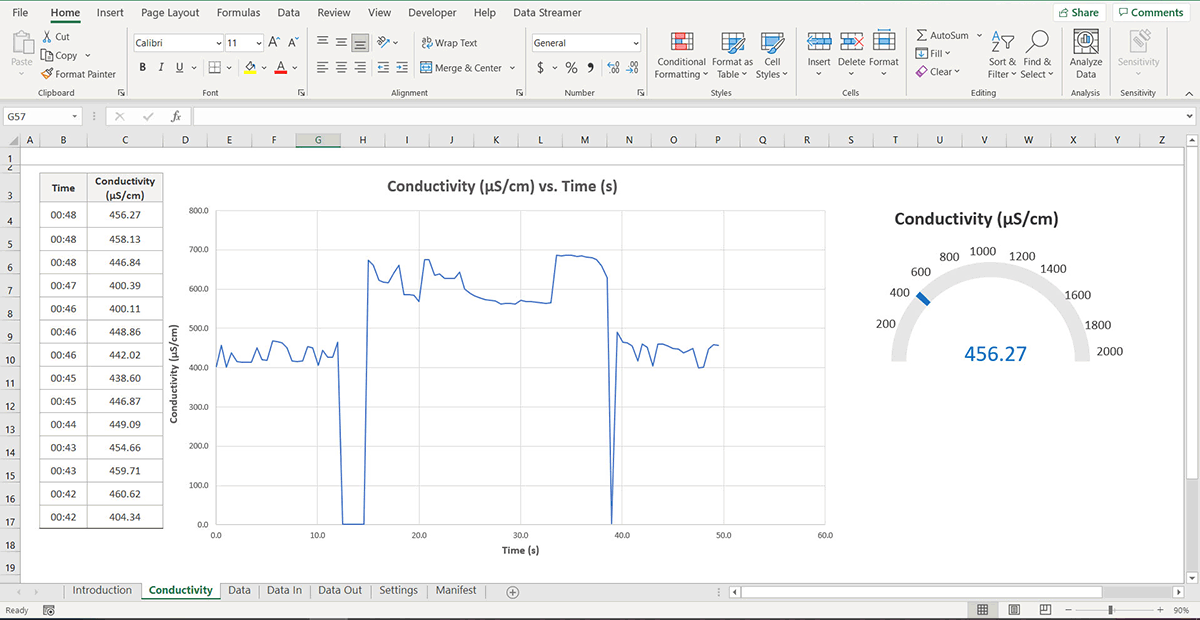Center cell text horizontally
The height and width of the screenshot is (620, 1200).
(x=341, y=68)
